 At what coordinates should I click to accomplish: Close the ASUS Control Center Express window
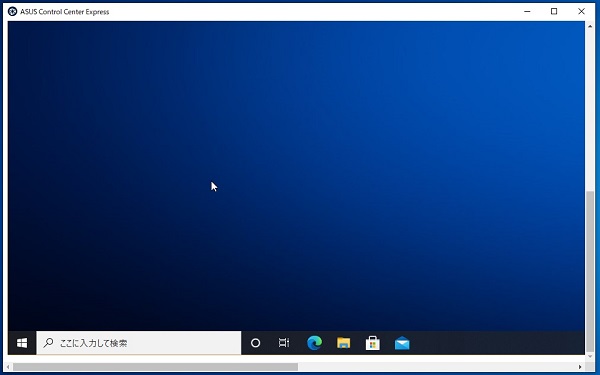(581, 11)
